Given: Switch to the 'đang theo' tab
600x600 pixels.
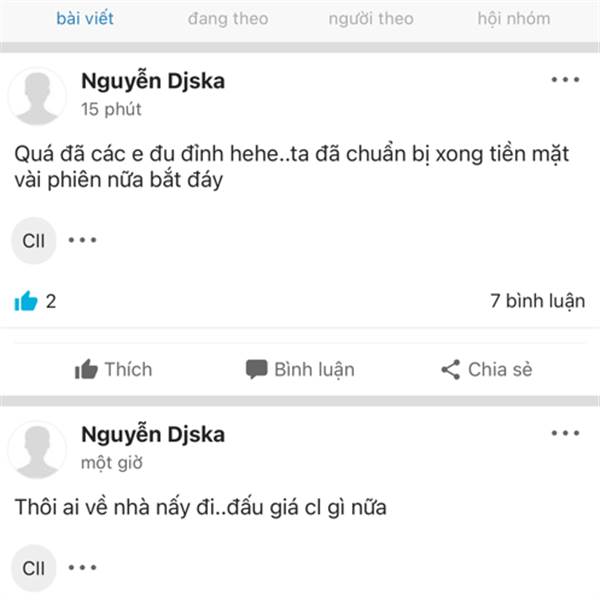Looking at the screenshot, I should (x=228, y=18).
